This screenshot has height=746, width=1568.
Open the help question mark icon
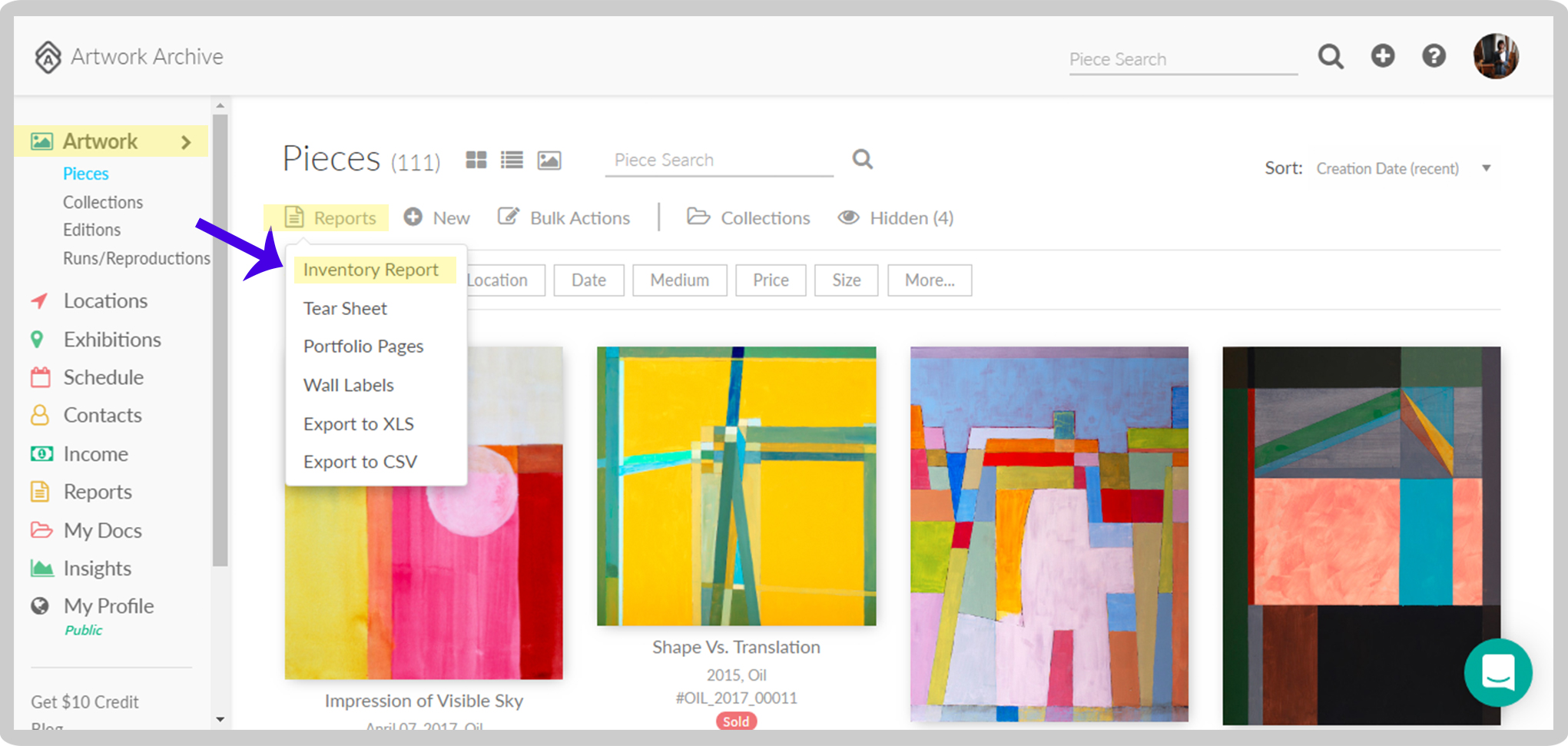click(1434, 56)
